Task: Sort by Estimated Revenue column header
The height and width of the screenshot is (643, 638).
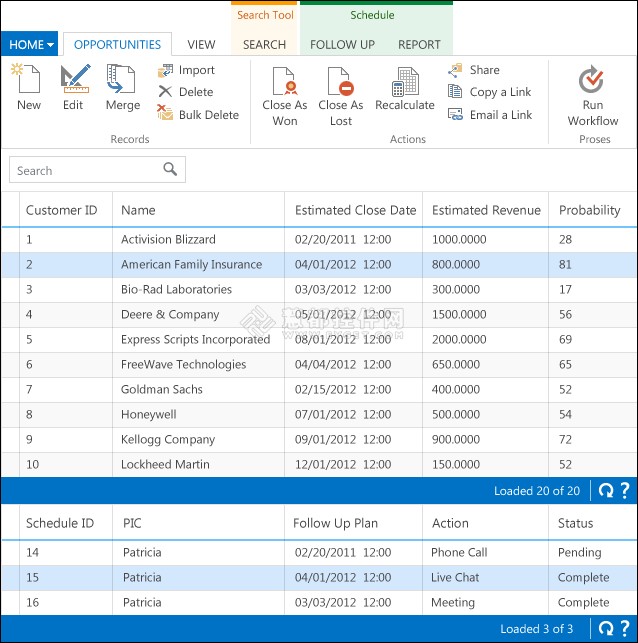Action: (486, 210)
